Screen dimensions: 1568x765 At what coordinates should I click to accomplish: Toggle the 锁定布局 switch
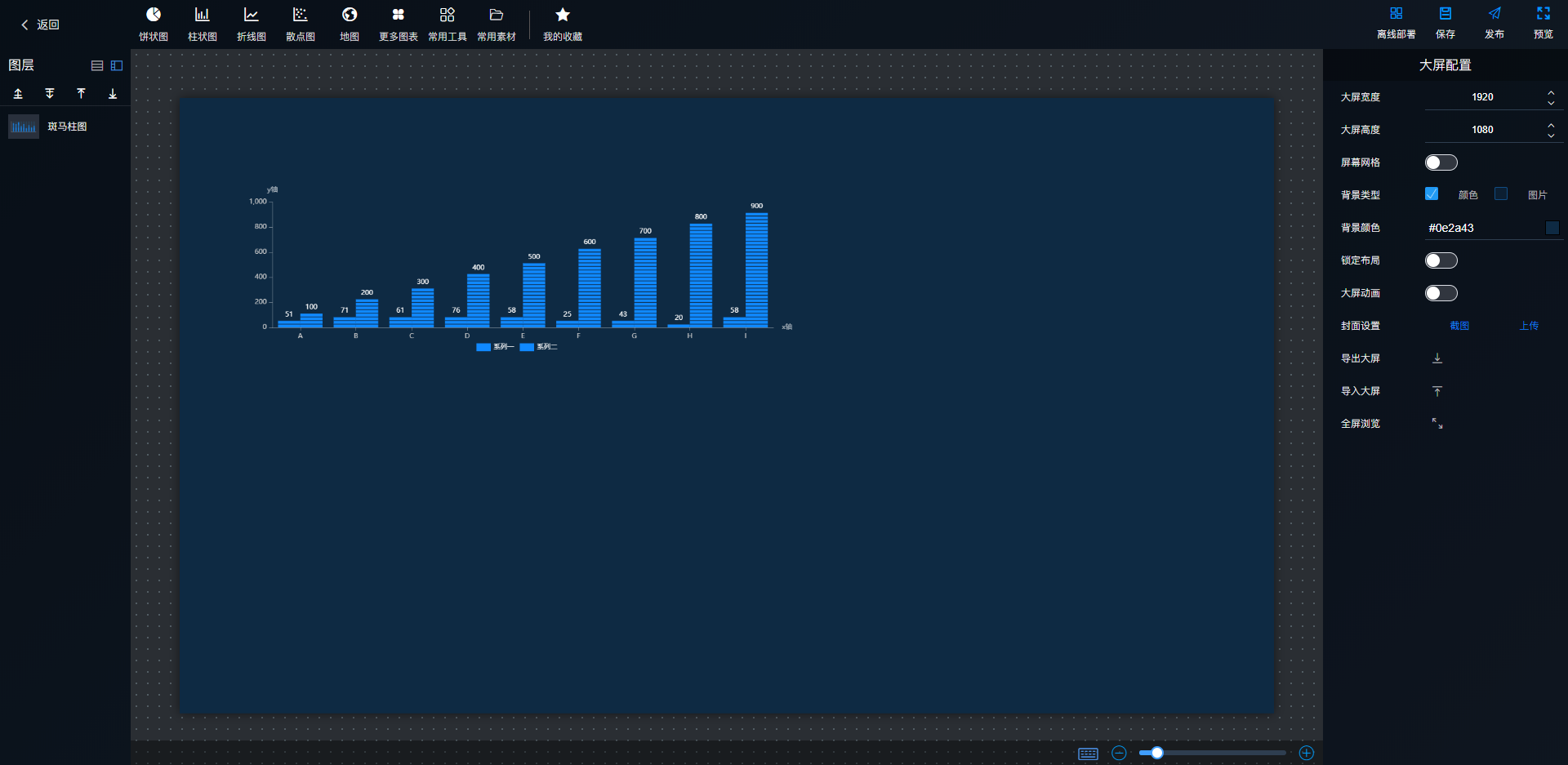[1441, 260]
